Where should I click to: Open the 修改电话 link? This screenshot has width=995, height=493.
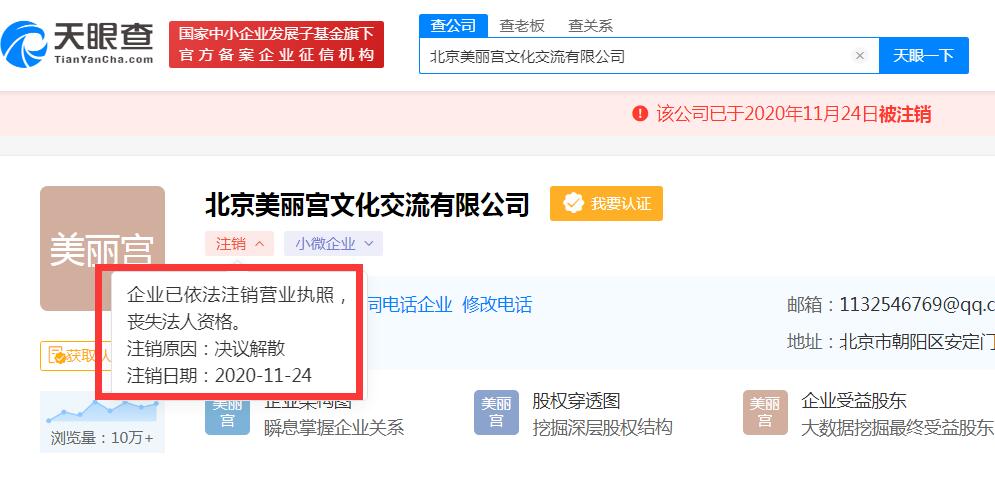497,305
